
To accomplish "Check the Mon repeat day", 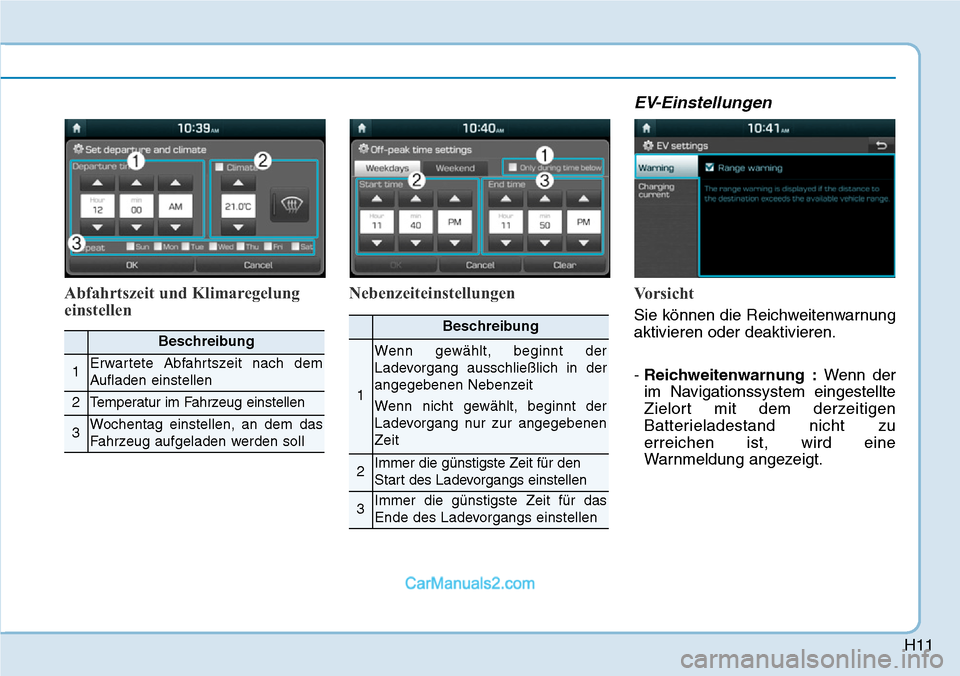I will click(158, 247).
